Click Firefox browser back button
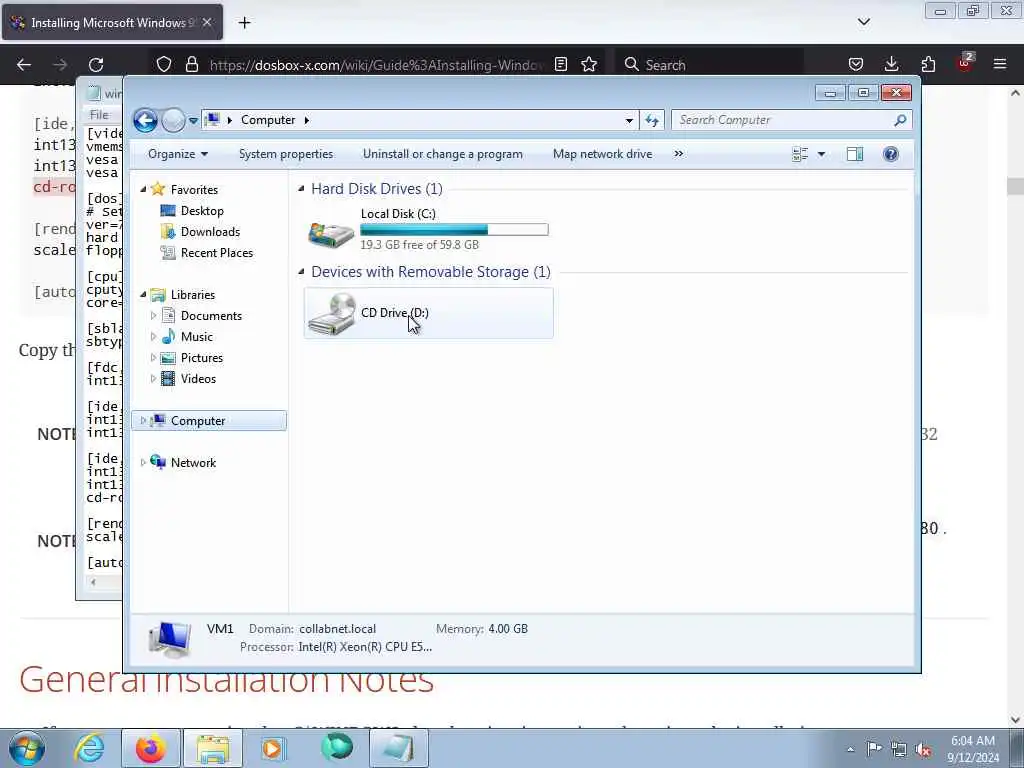Screen dimensions: 1024x768 (x=24, y=65)
